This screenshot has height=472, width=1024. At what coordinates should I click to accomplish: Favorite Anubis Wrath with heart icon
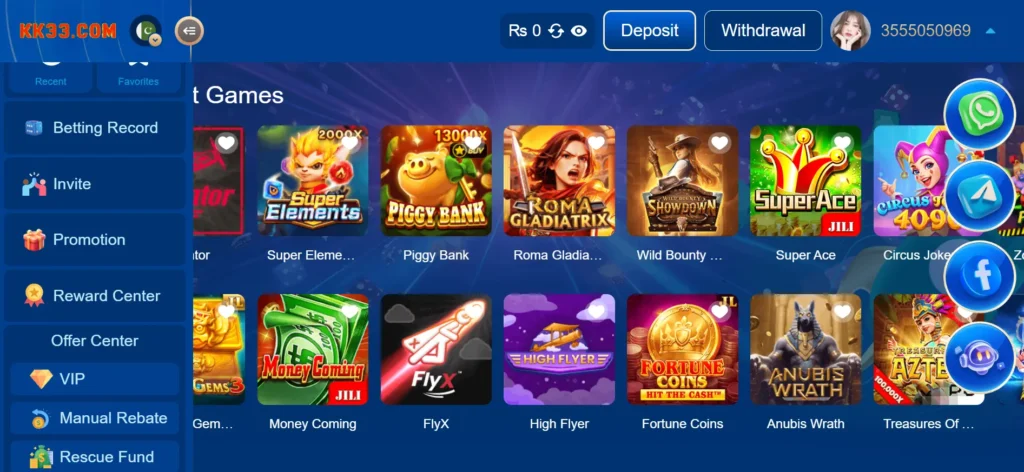coord(842,311)
